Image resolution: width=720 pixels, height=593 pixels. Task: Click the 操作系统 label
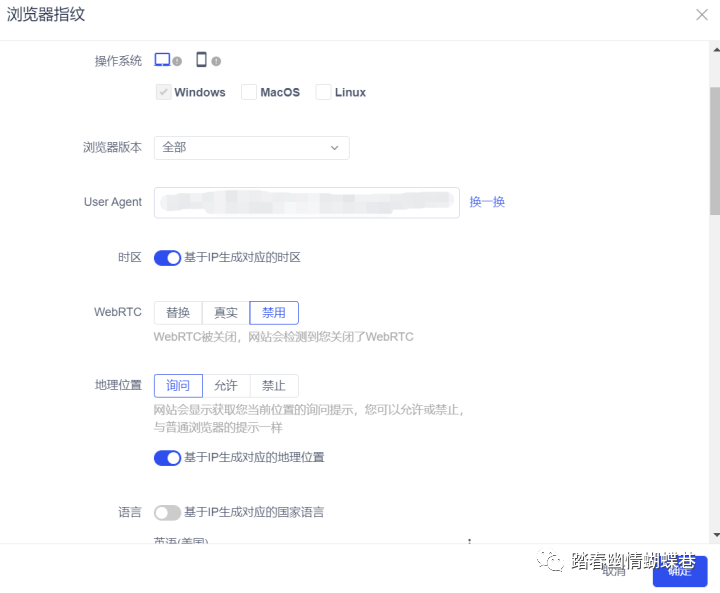tap(118, 61)
